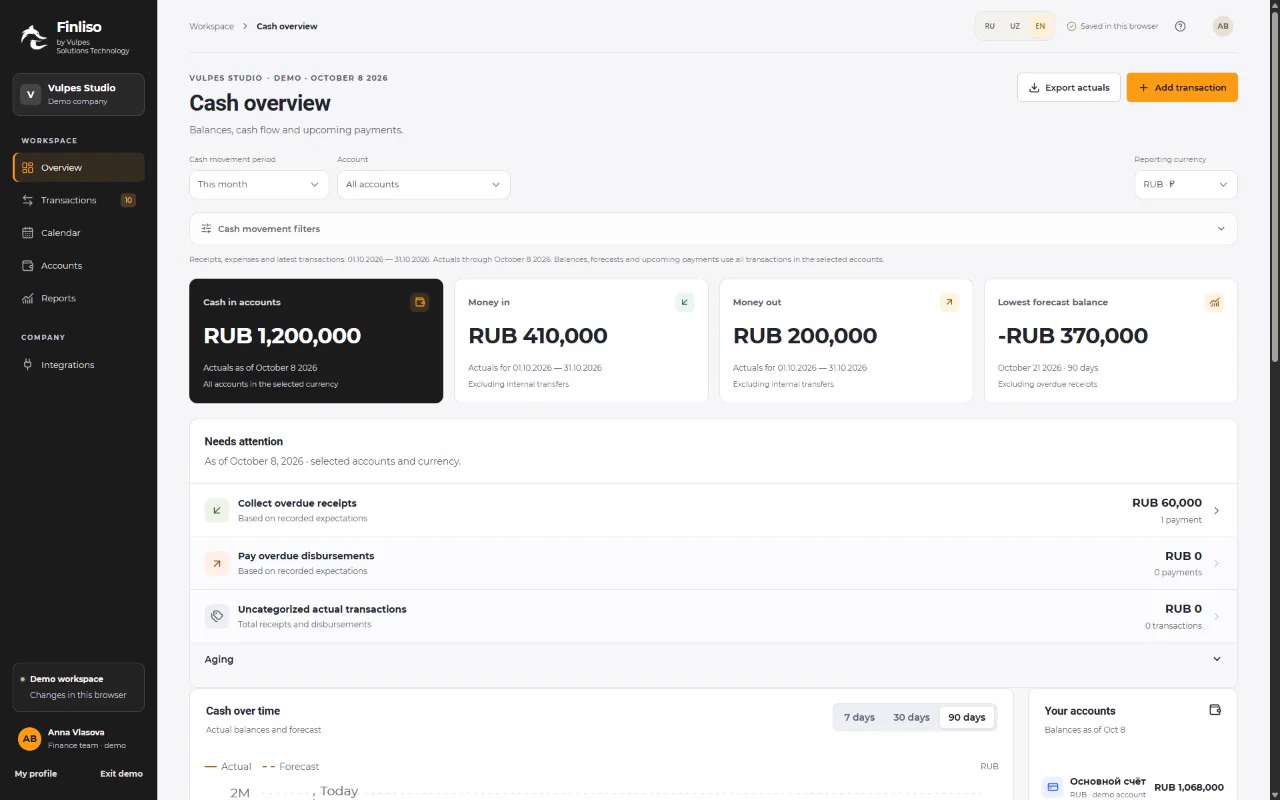Open the Cash movement period dropdown
The height and width of the screenshot is (800, 1280).
tap(259, 184)
